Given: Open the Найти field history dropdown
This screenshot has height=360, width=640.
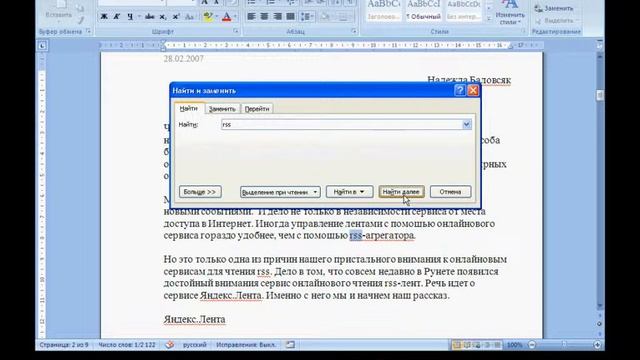Looking at the screenshot, I should click(467, 124).
